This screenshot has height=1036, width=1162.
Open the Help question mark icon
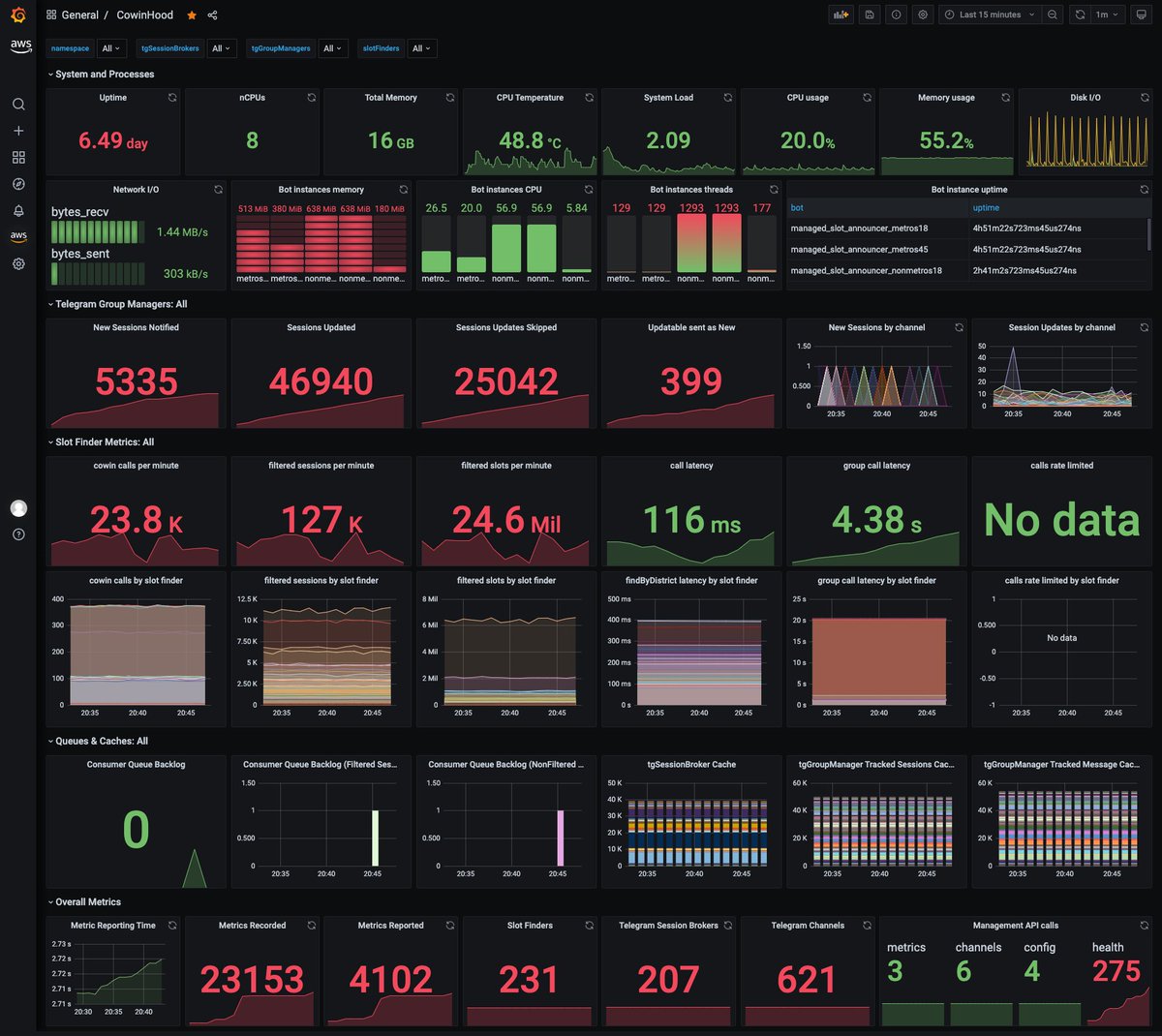pos(18,534)
